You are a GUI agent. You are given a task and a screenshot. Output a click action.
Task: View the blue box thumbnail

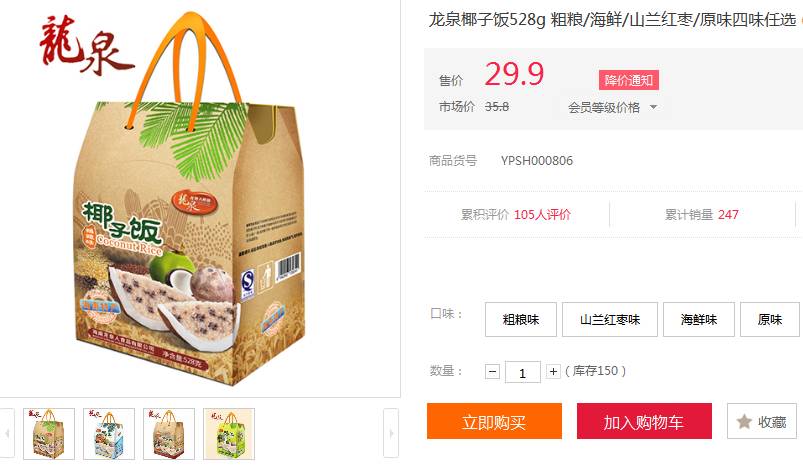[109, 434]
